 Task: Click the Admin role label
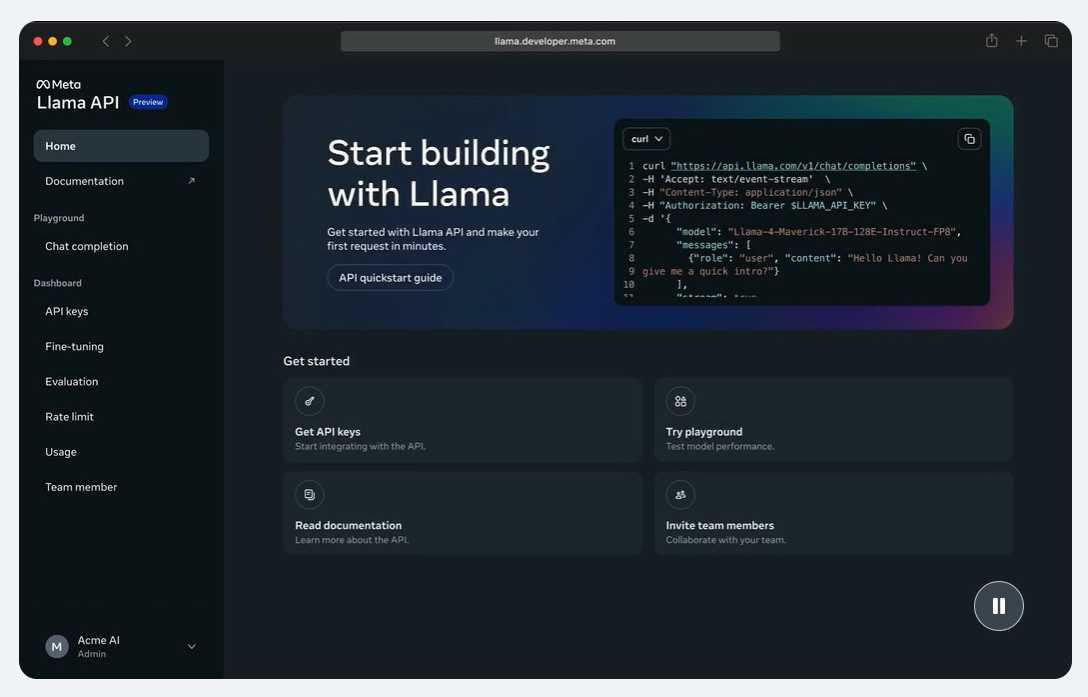pos(92,654)
